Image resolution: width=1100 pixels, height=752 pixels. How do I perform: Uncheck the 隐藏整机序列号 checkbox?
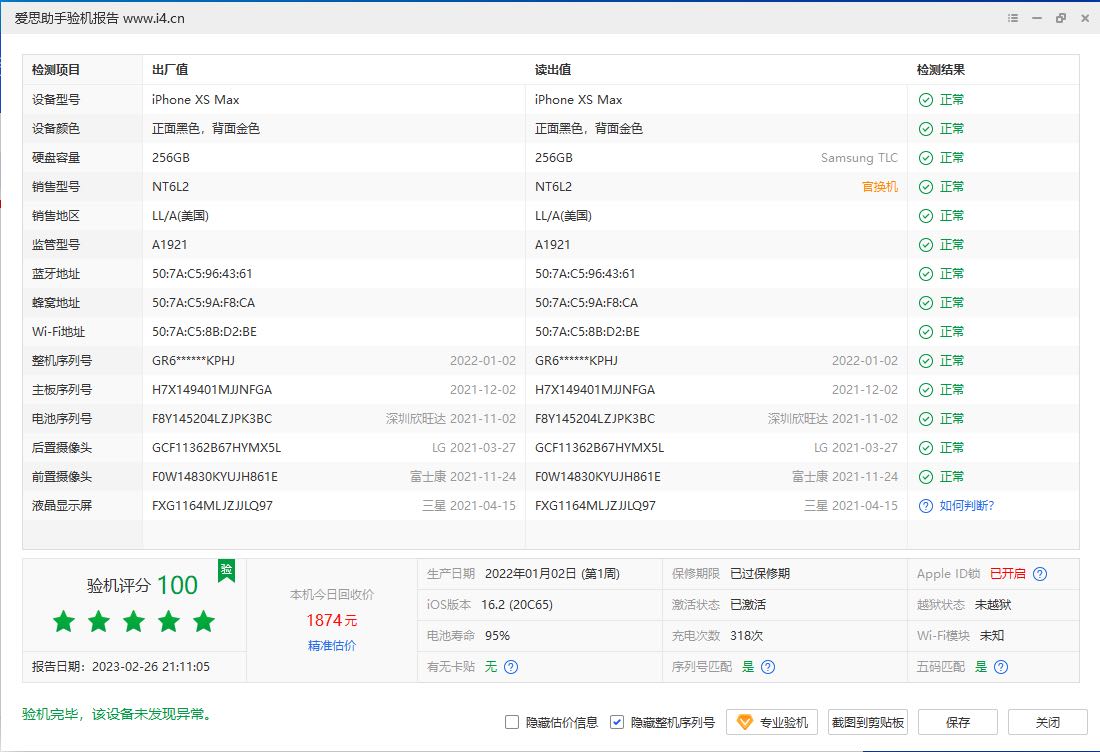pos(617,722)
